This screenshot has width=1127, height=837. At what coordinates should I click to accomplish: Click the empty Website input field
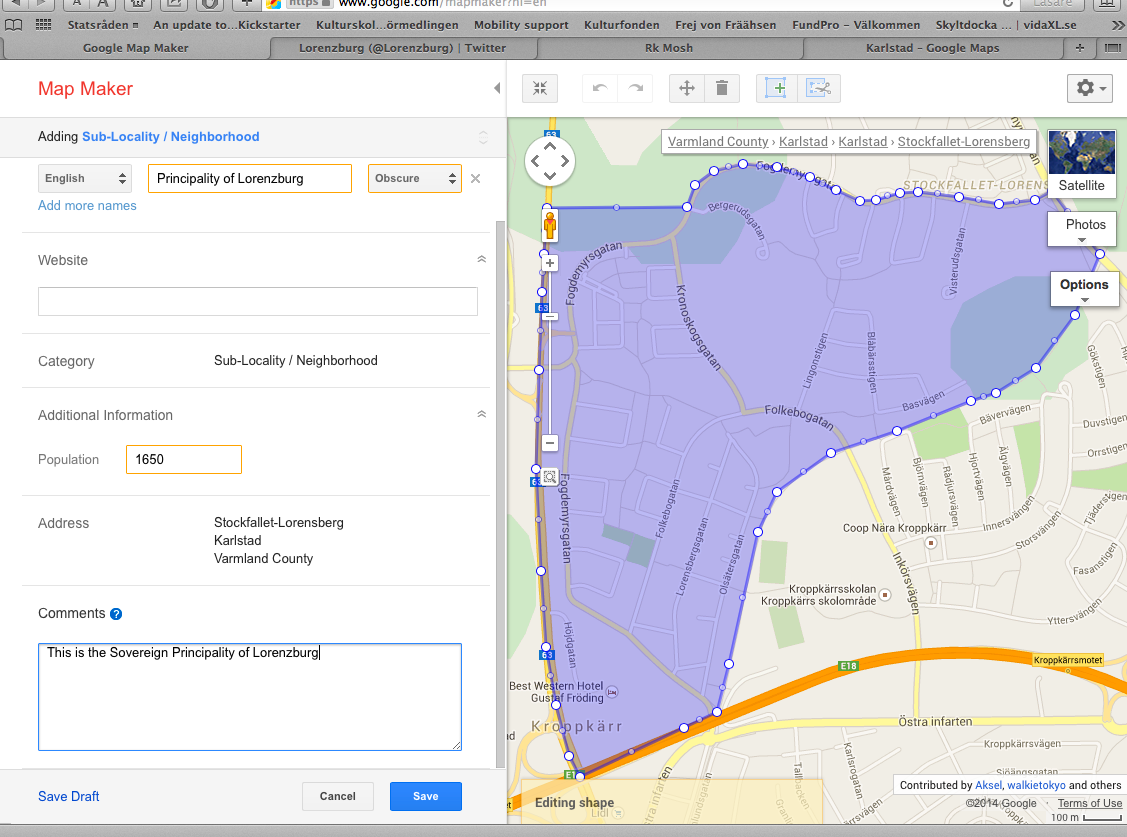[257, 302]
